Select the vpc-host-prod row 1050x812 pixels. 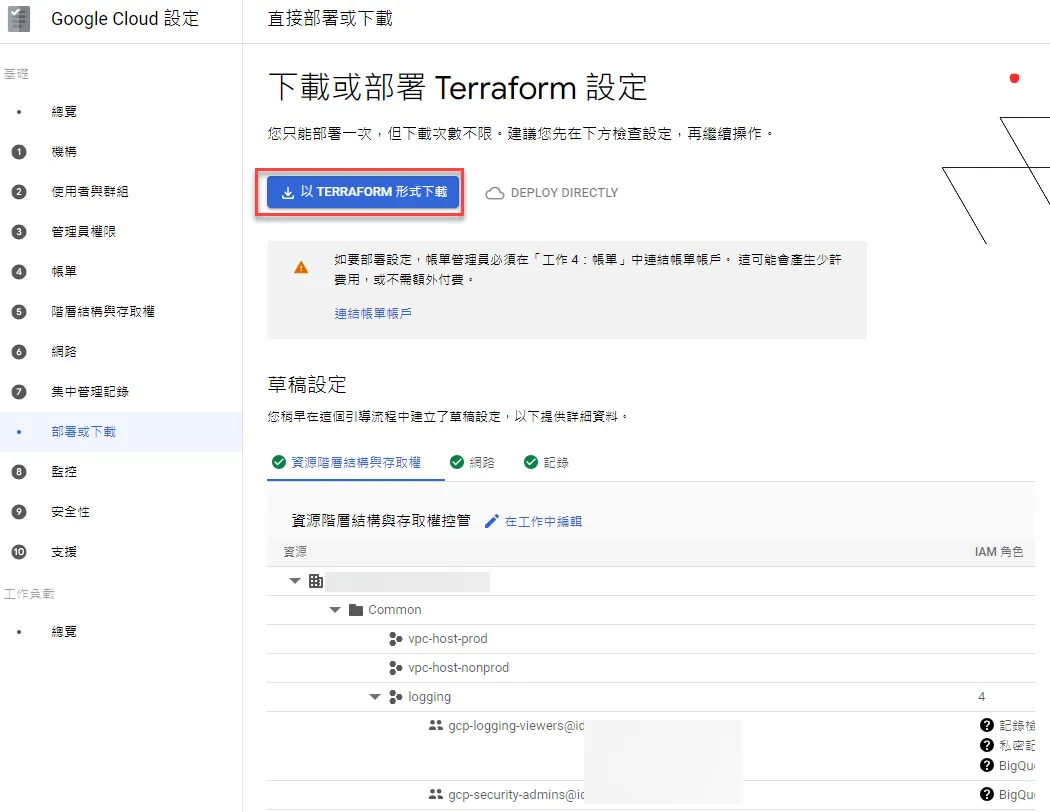pyautogui.click(x=651, y=639)
